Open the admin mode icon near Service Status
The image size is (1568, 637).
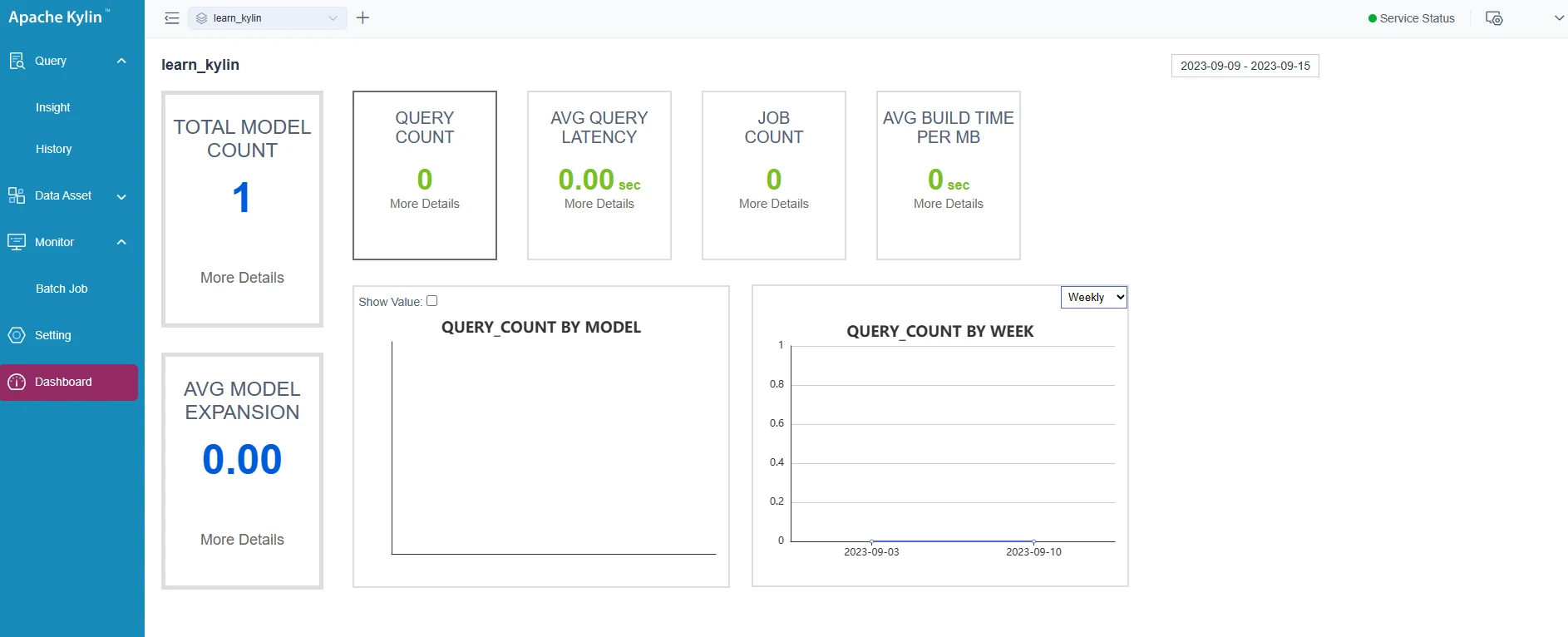tap(1494, 18)
